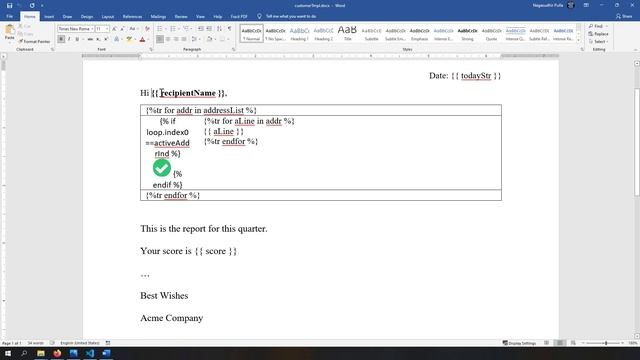Open the Find dropdown arrow
640x360 pixels.
tap(607, 26)
